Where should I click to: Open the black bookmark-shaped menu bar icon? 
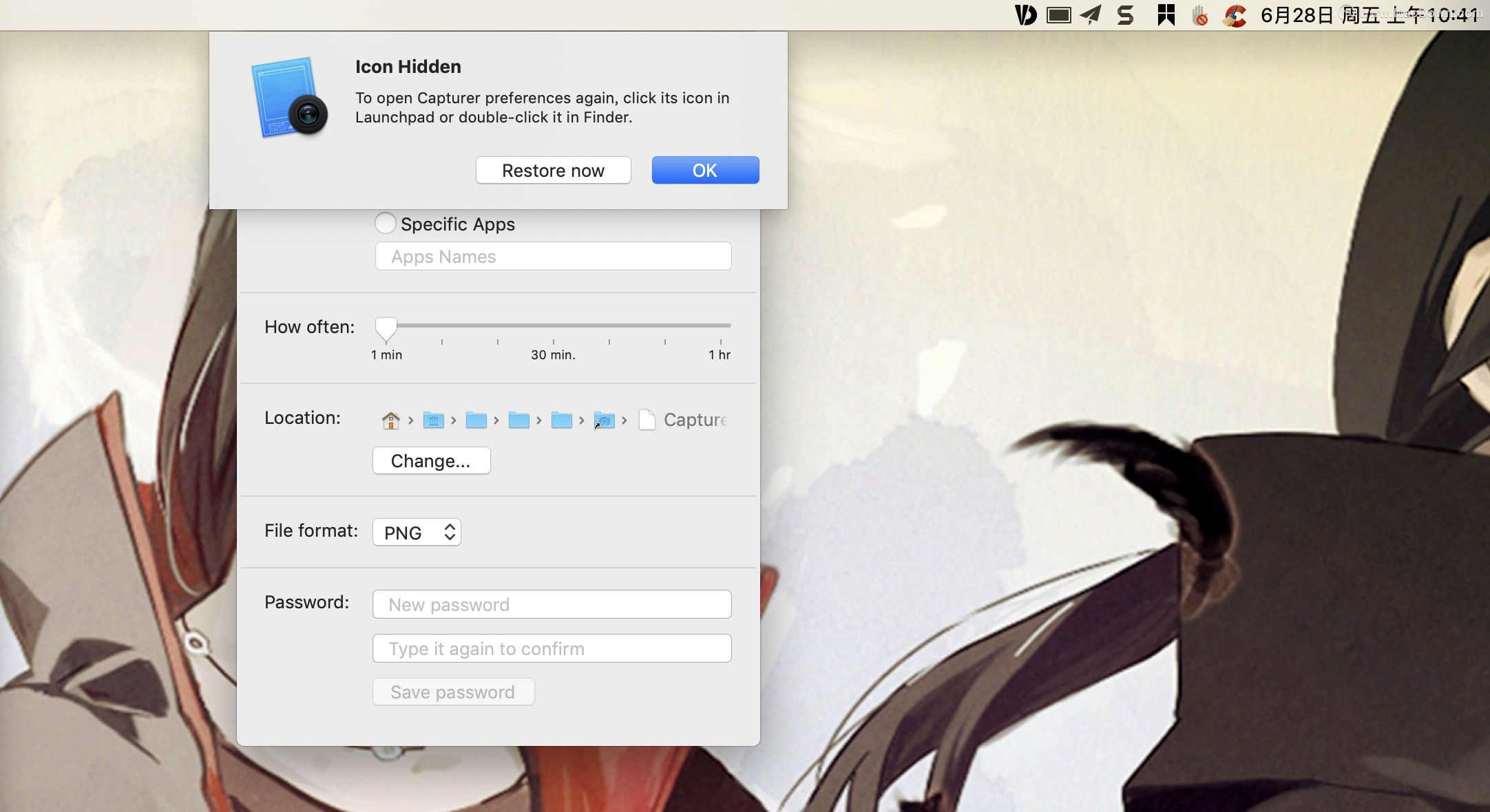(x=1166, y=14)
